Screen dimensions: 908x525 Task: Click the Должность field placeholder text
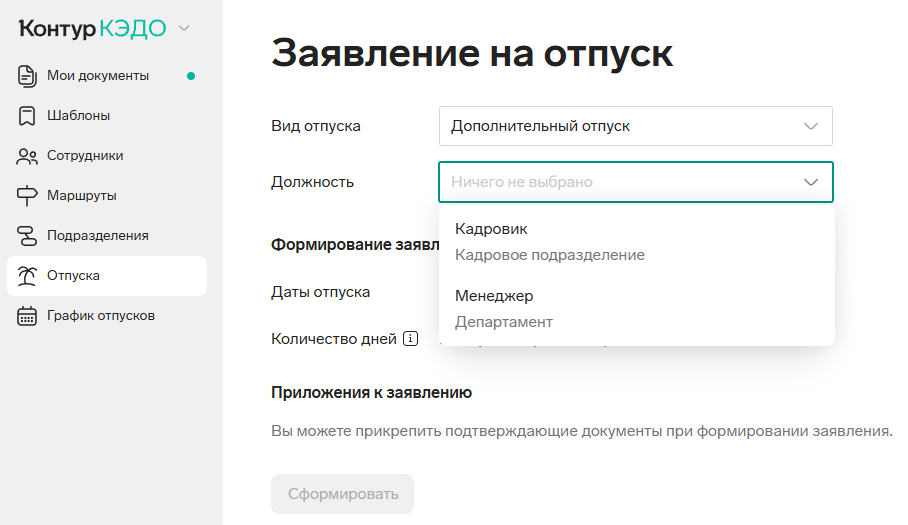[x=522, y=183]
